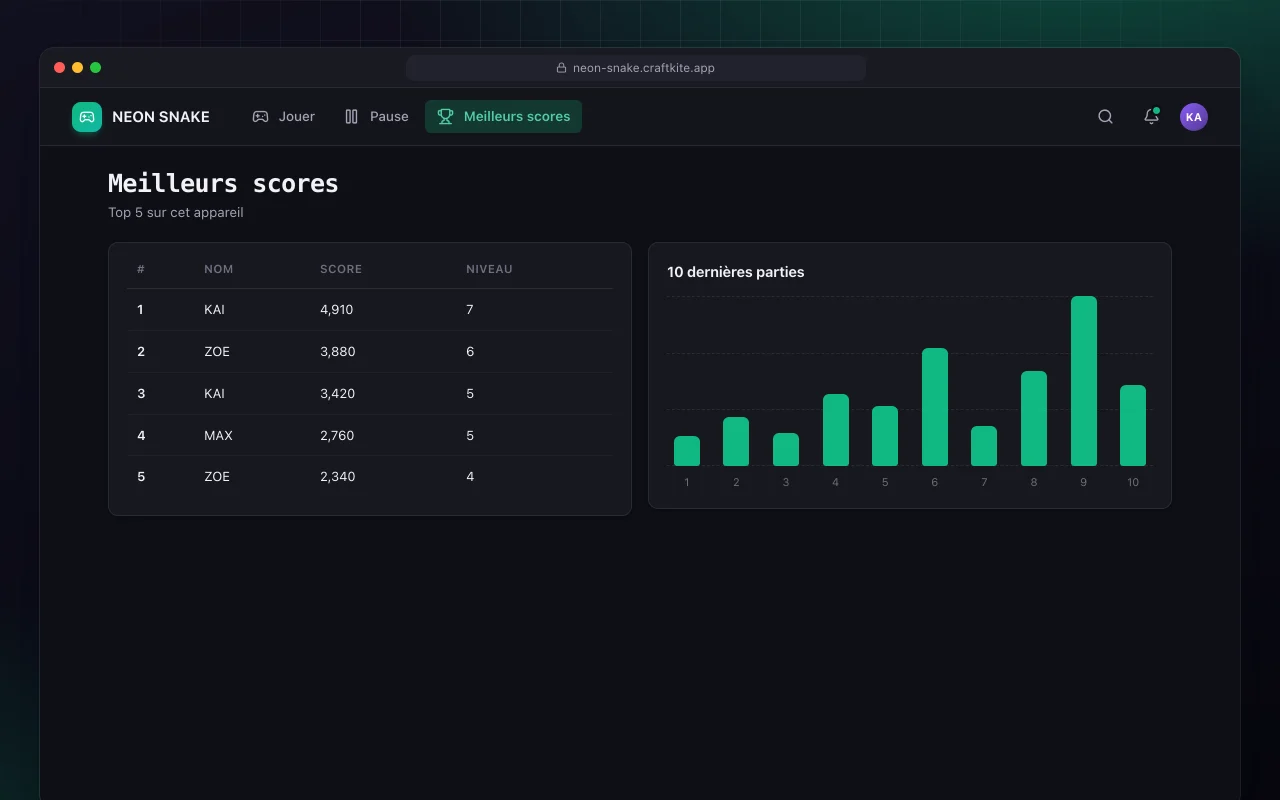Image resolution: width=1280 pixels, height=800 pixels.
Task: Click the address bar URL neon-snake.craftkite.app
Action: (x=644, y=68)
